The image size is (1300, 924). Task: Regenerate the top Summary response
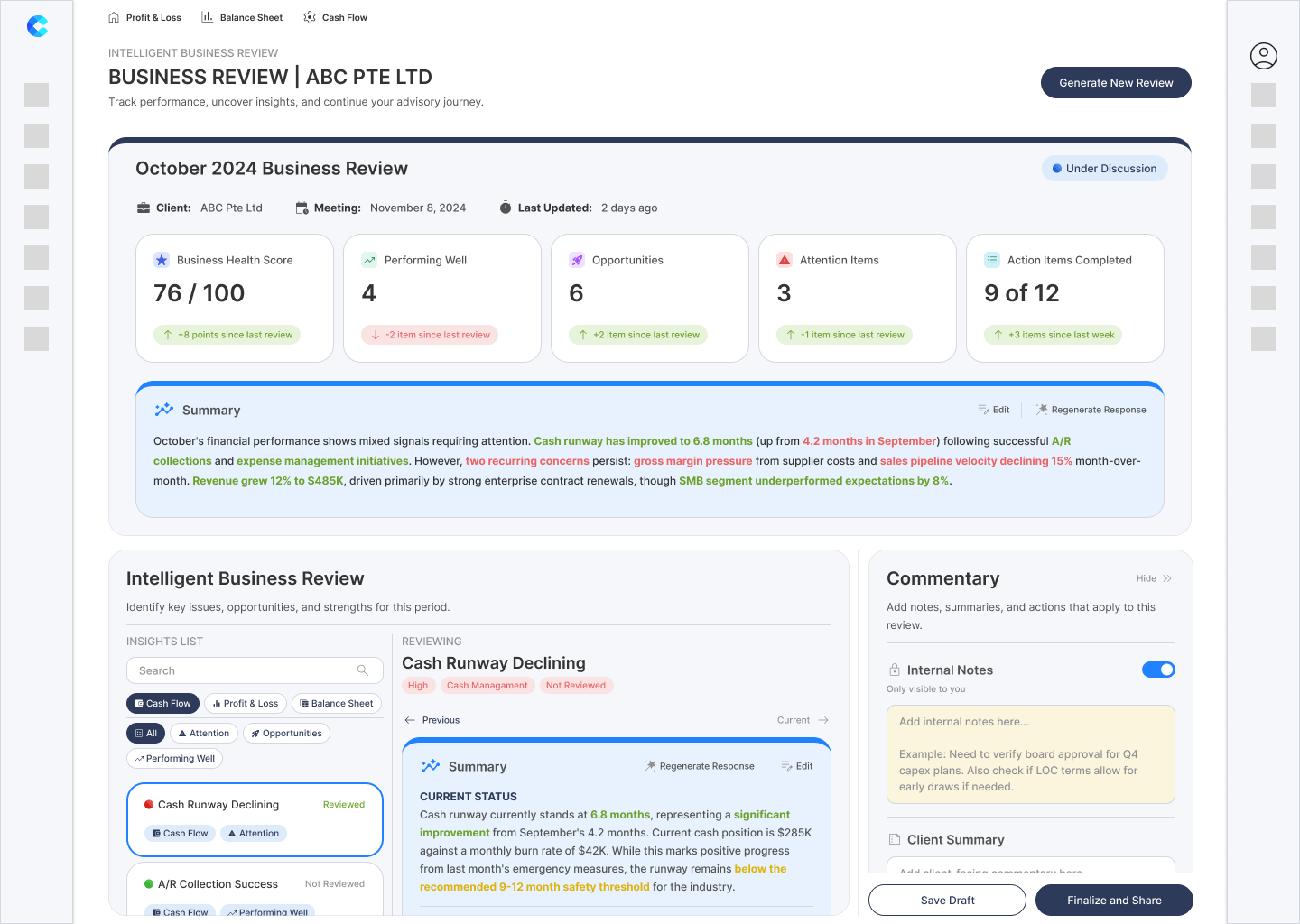point(1091,410)
